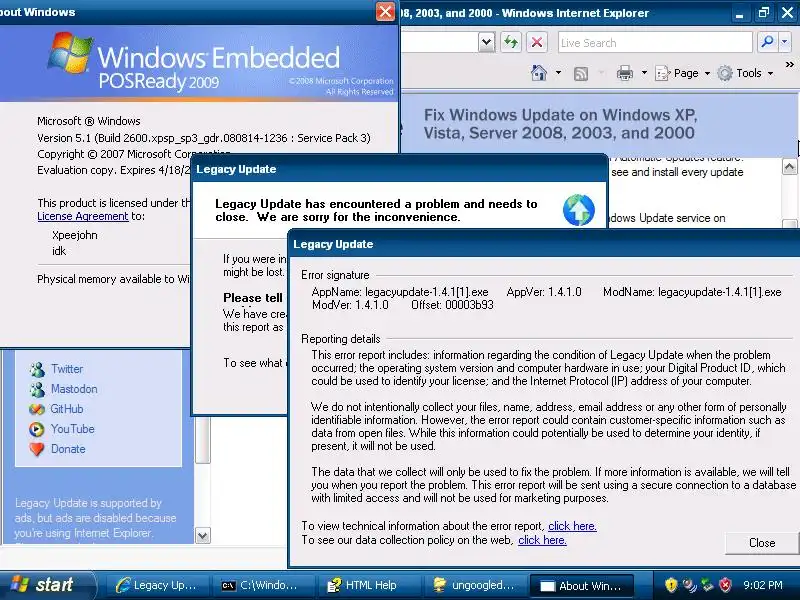Click the Twitter icon in sidebar

pyautogui.click(x=37, y=369)
